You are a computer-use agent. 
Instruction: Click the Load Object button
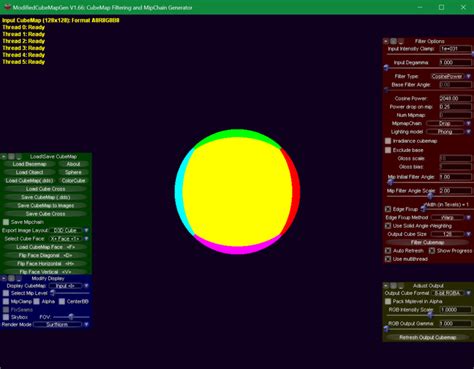[x=29, y=172]
